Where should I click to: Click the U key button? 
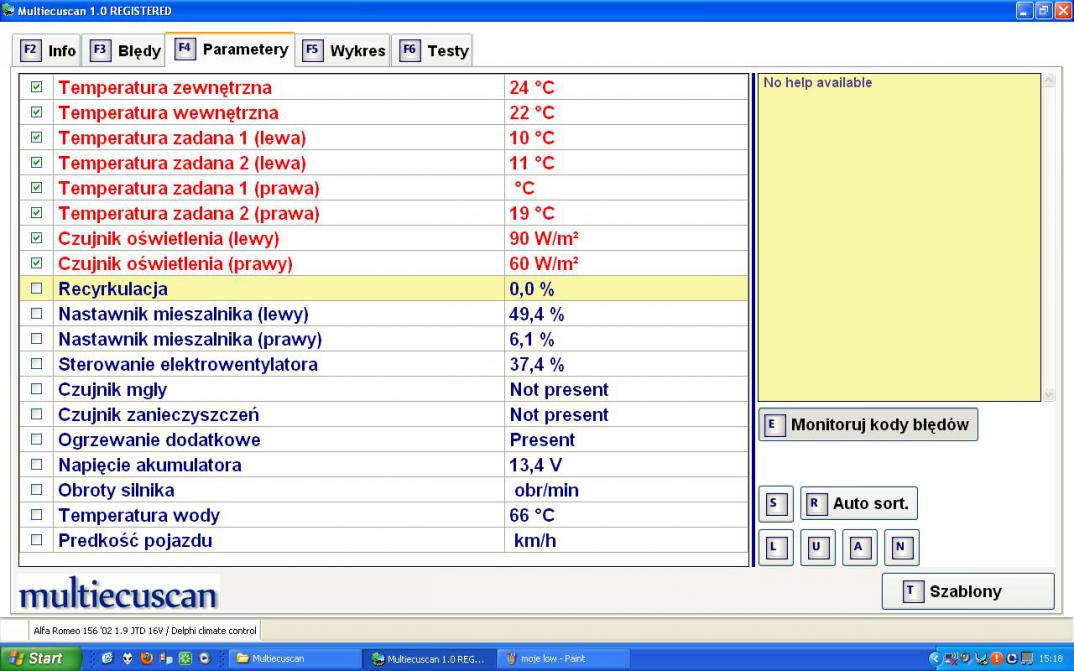click(816, 547)
